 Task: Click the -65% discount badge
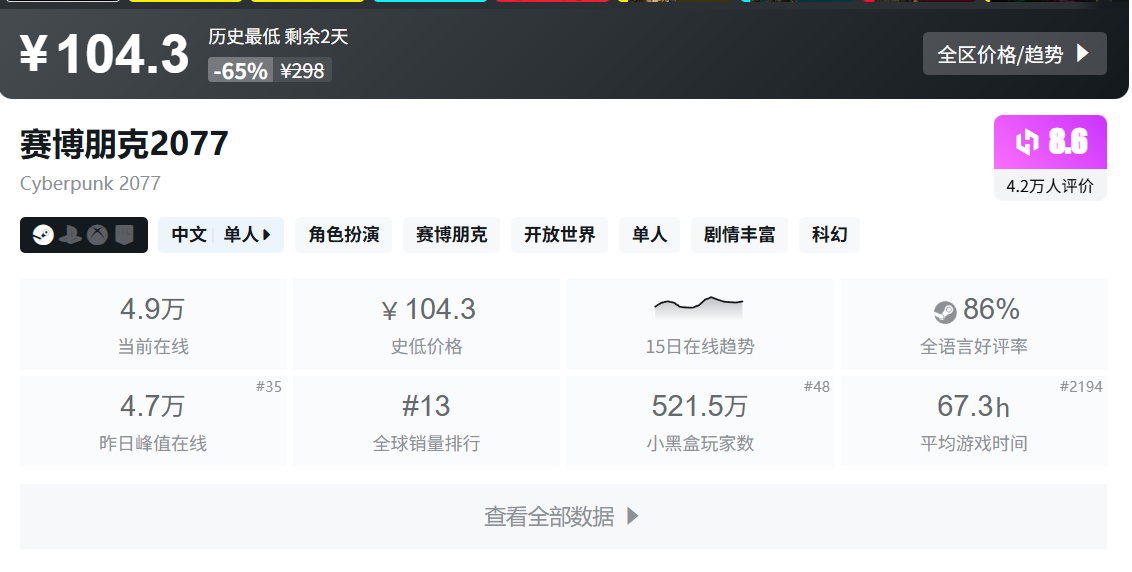pos(240,70)
